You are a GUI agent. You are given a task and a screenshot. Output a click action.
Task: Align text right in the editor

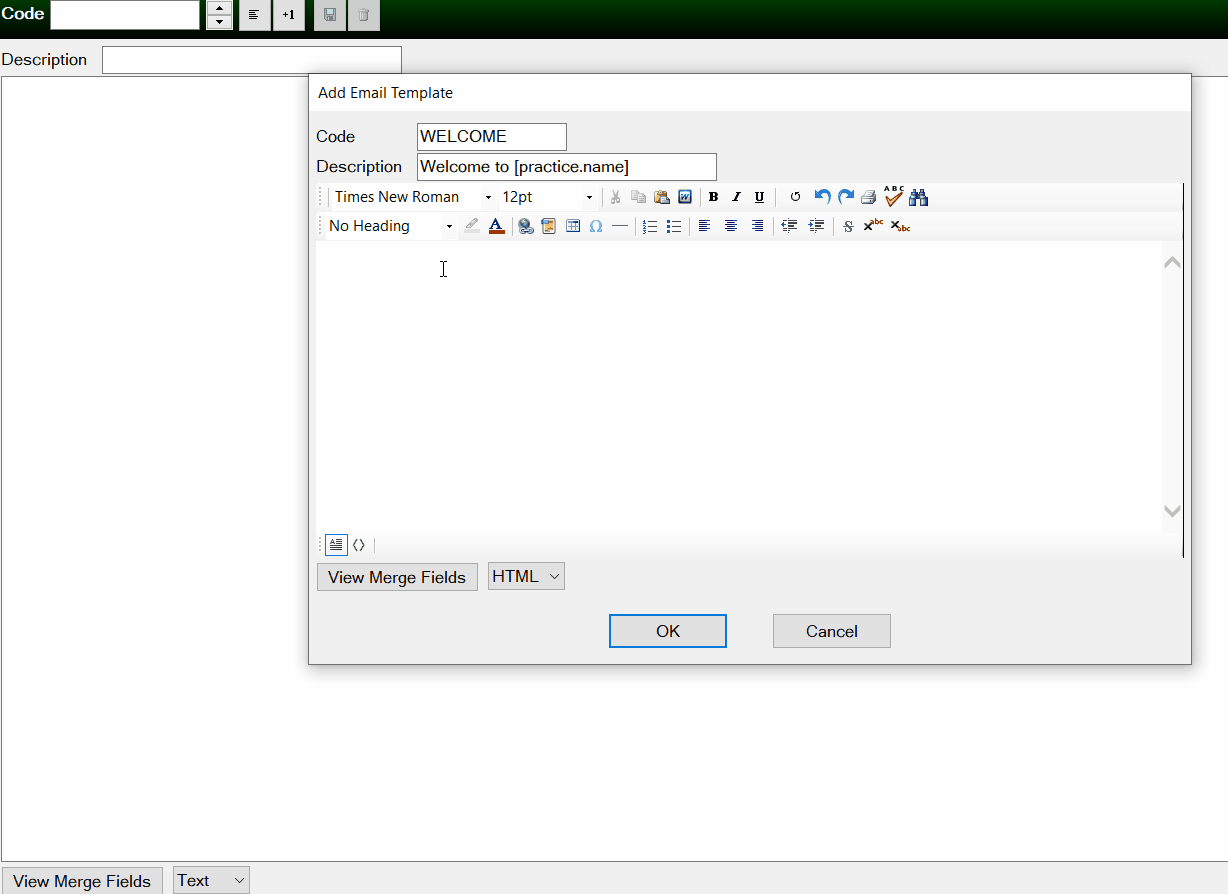(758, 226)
